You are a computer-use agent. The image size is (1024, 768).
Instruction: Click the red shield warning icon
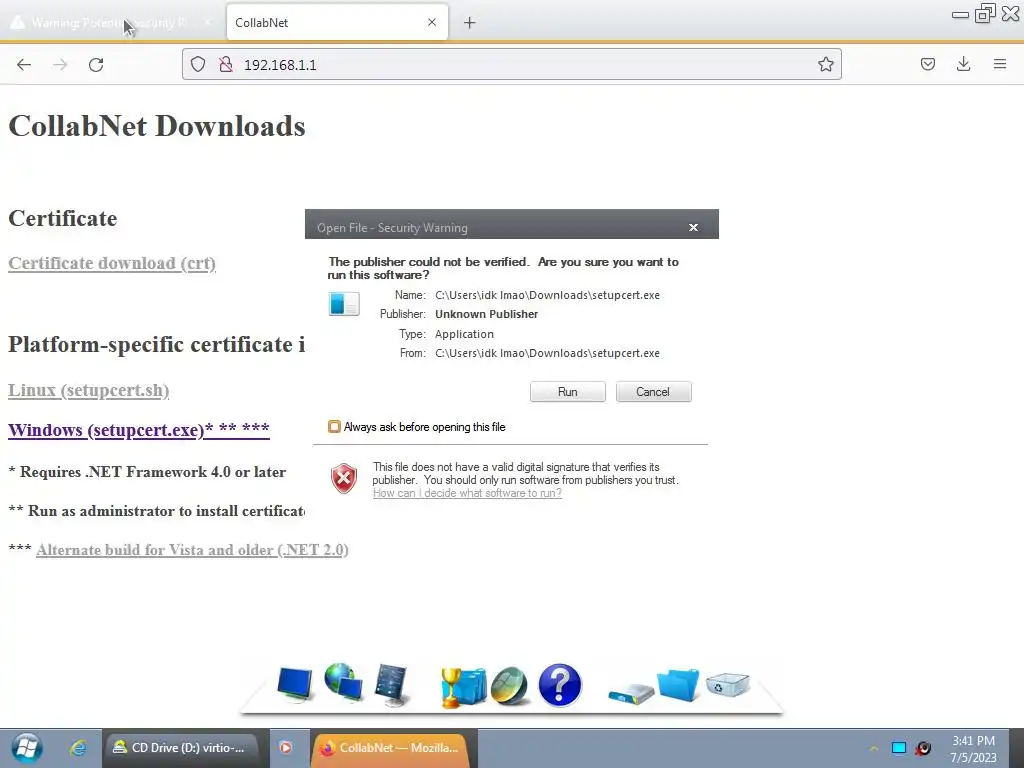coord(344,479)
